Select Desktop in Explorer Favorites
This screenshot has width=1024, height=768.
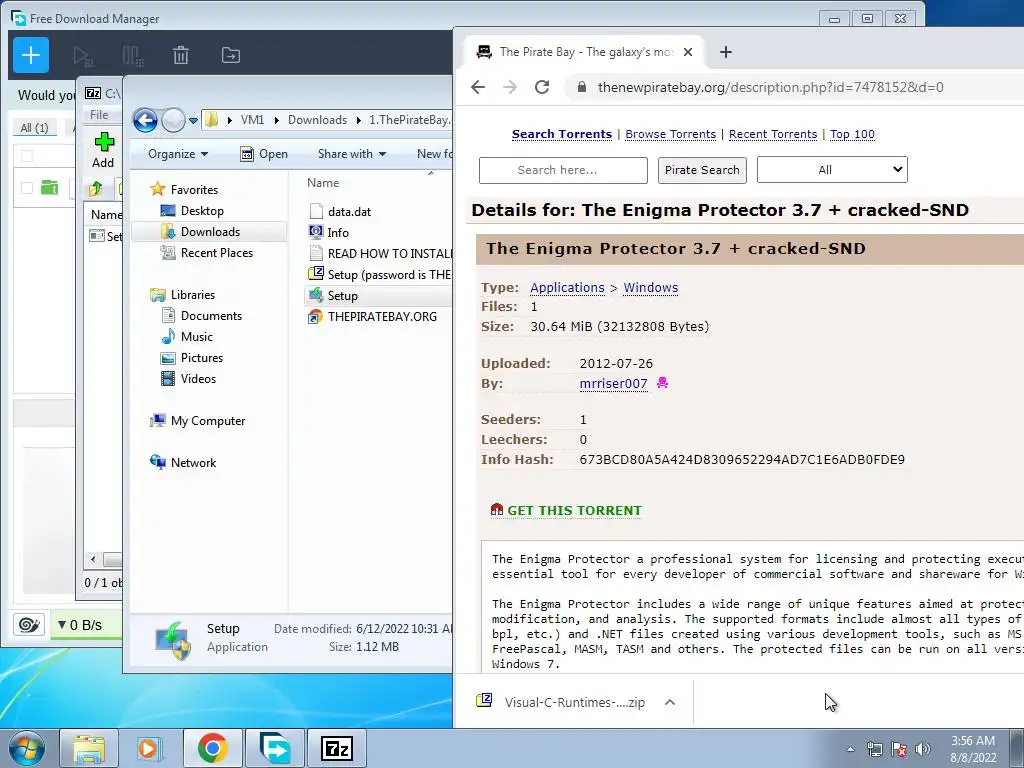pos(202,211)
